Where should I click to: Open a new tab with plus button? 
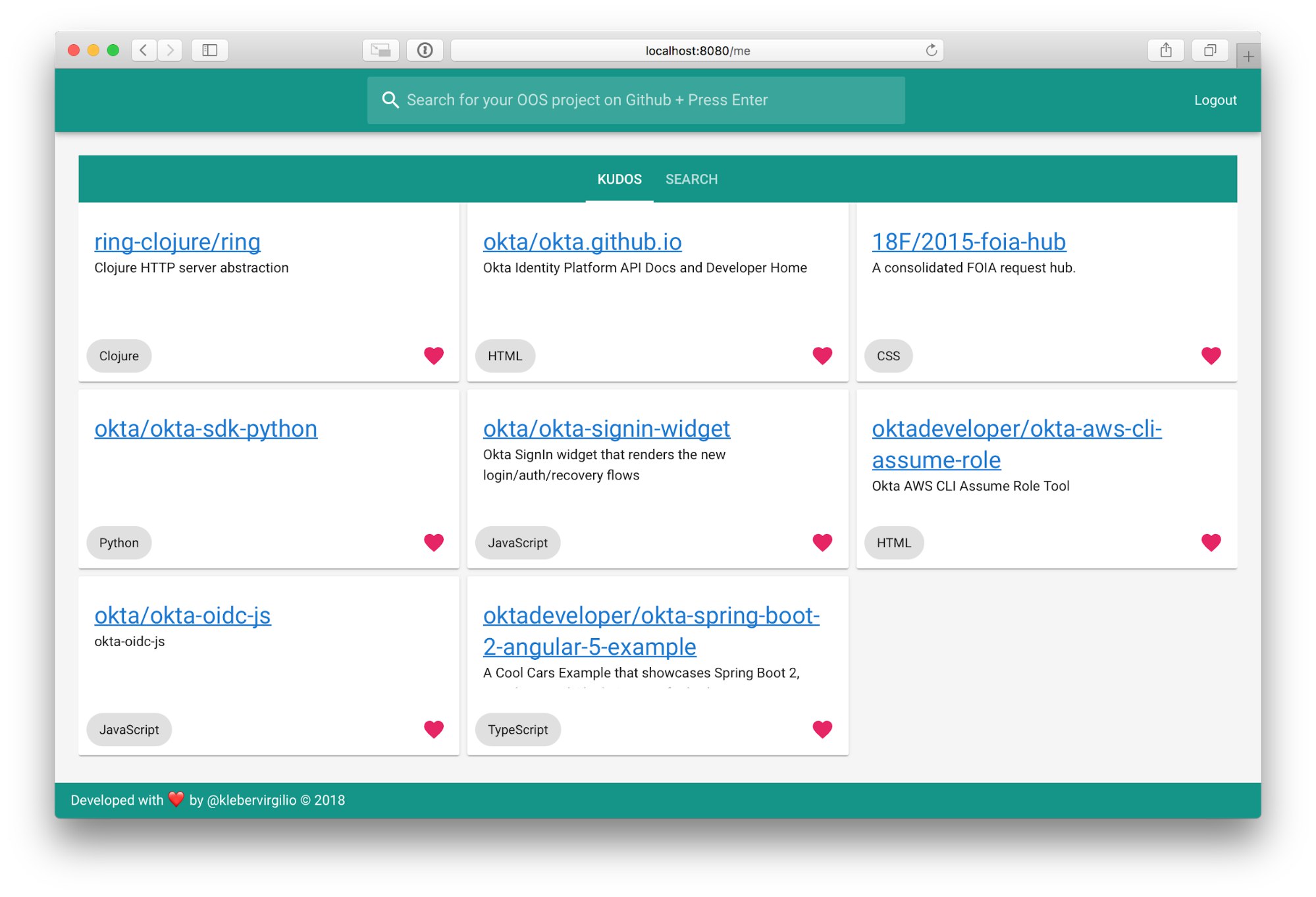(x=1248, y=57)
